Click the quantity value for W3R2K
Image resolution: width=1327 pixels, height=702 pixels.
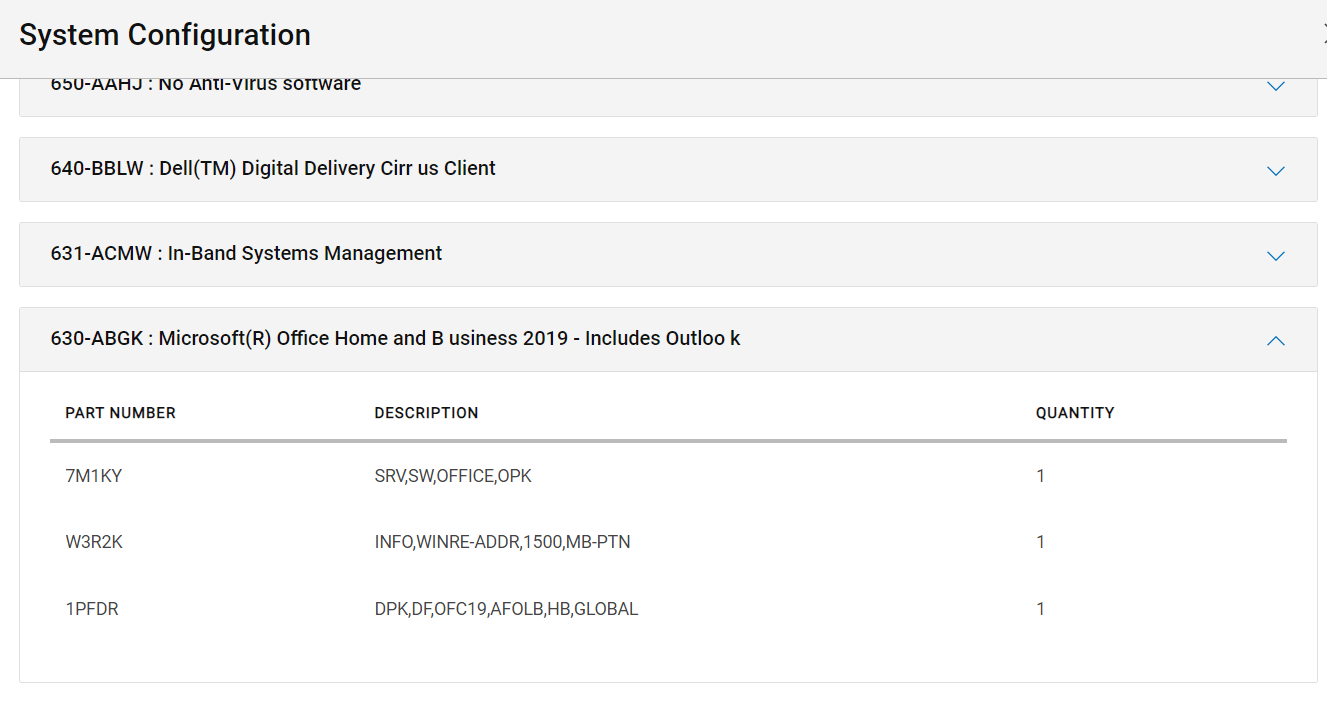pos(1041,542)
